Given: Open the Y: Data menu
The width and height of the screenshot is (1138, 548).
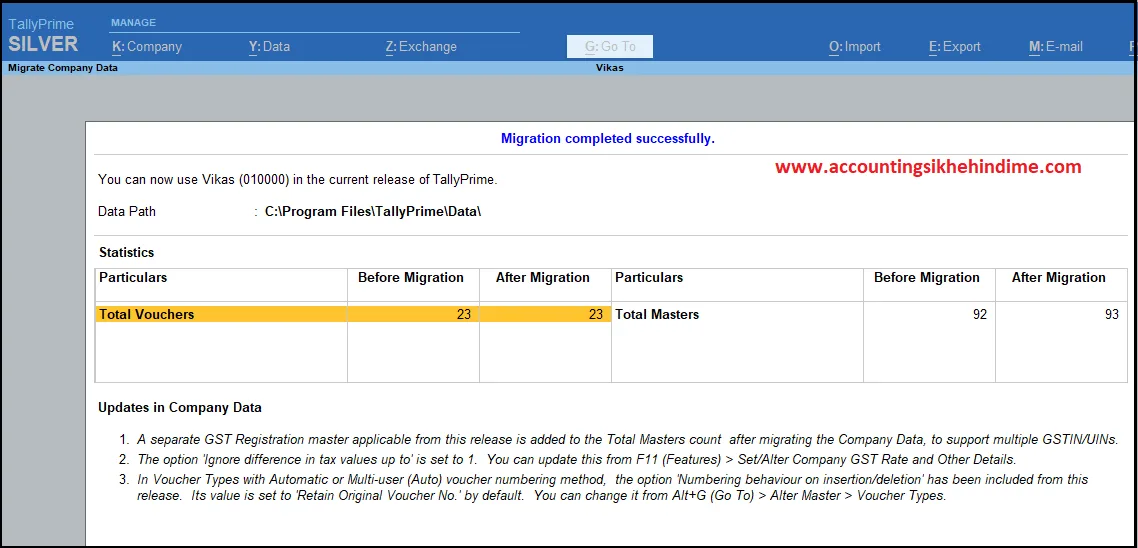Looking at the screenshot, I should tap(269, 46).
